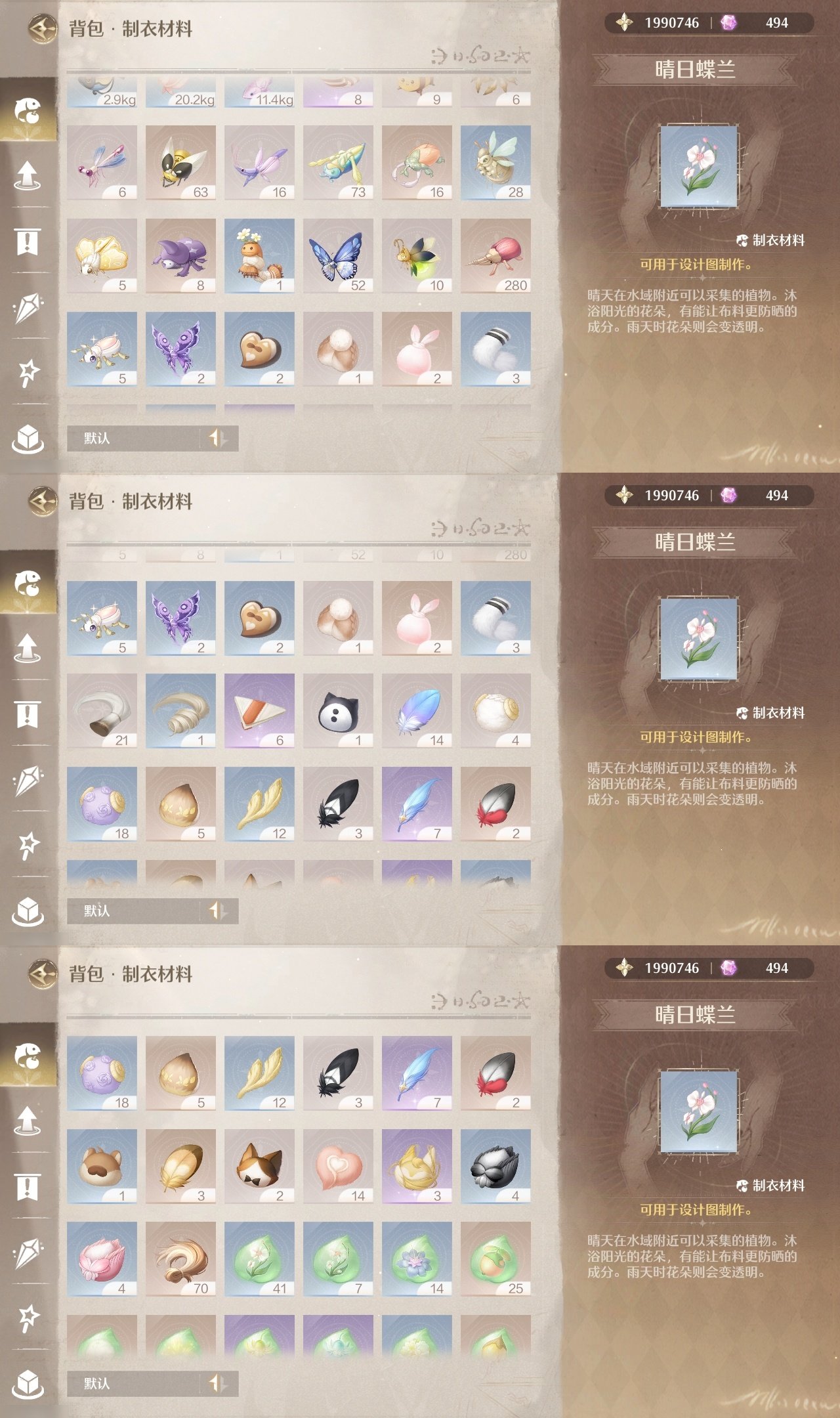The image size is (840, 1418).
Task: Pick the raccoon head item with count 1
Action: tap(102, 1167)
